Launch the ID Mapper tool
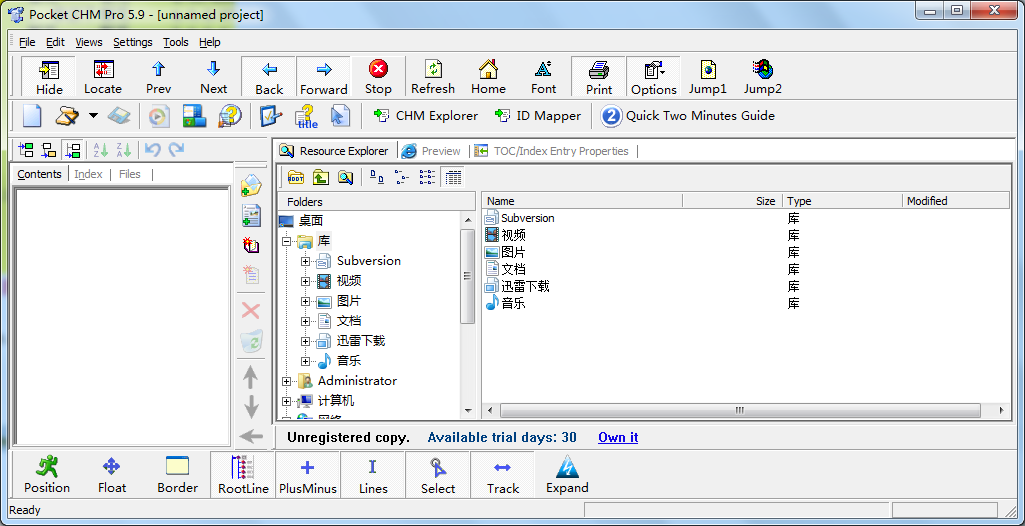The image size is (1025, 526). pyautogui.click(x=538, y=116)
